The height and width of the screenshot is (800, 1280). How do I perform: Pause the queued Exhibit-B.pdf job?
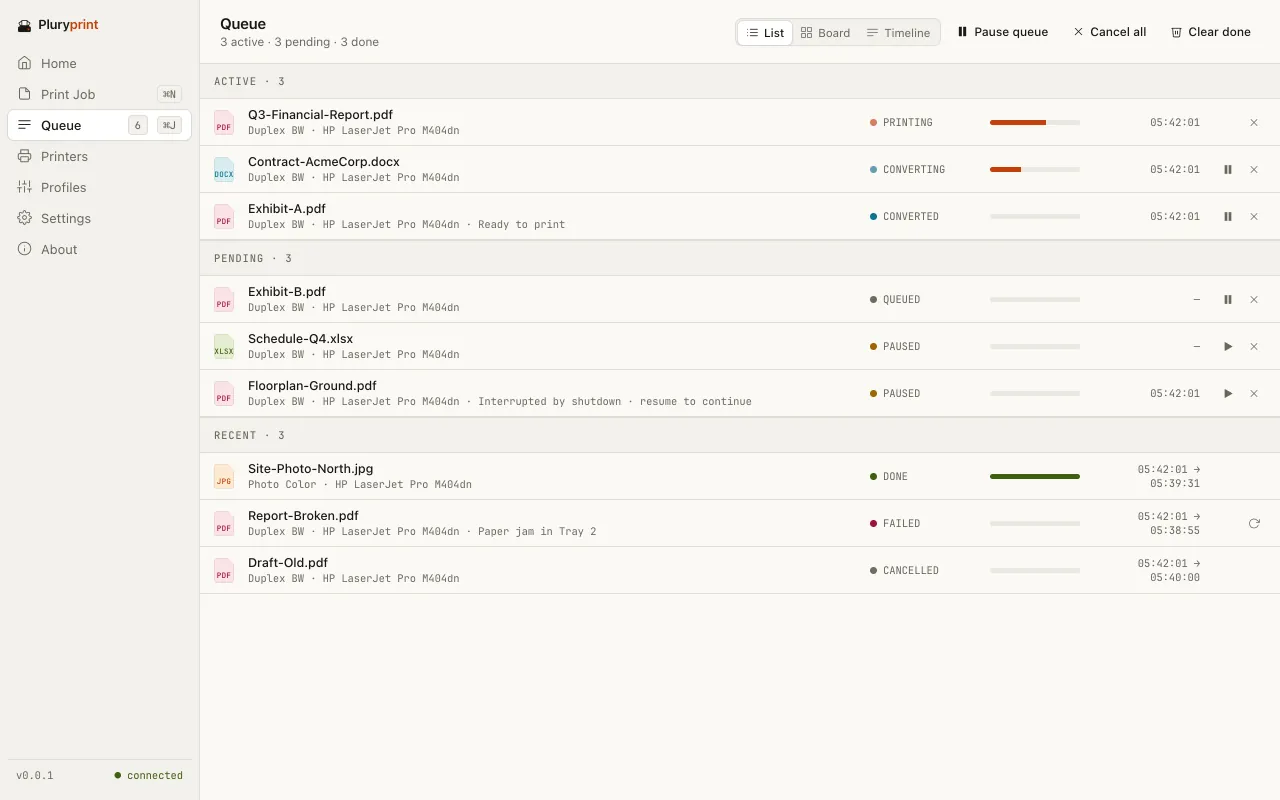click(1228, 299)
